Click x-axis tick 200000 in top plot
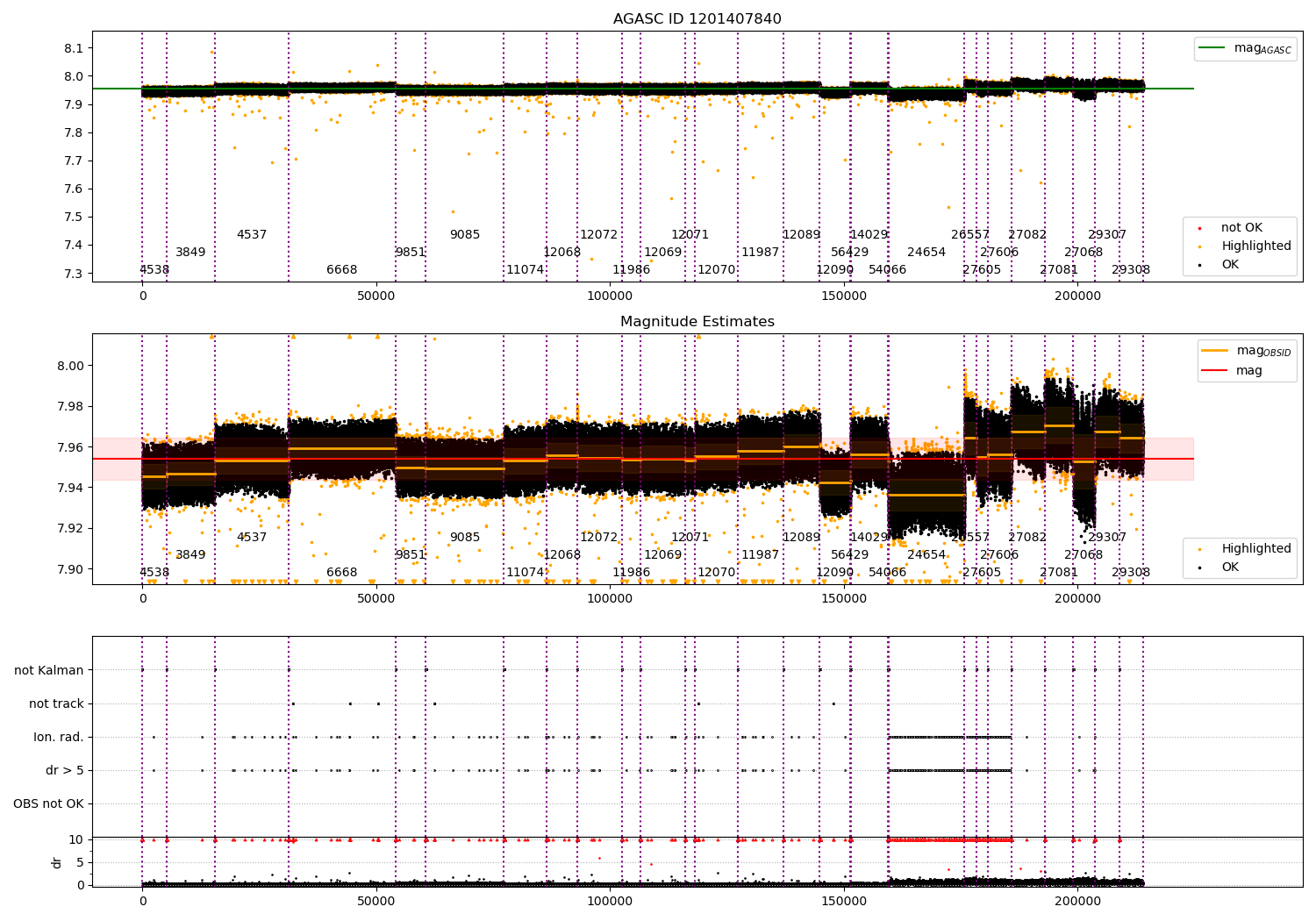This screenshot has width=1316, height=921. tap(1077, 297)
